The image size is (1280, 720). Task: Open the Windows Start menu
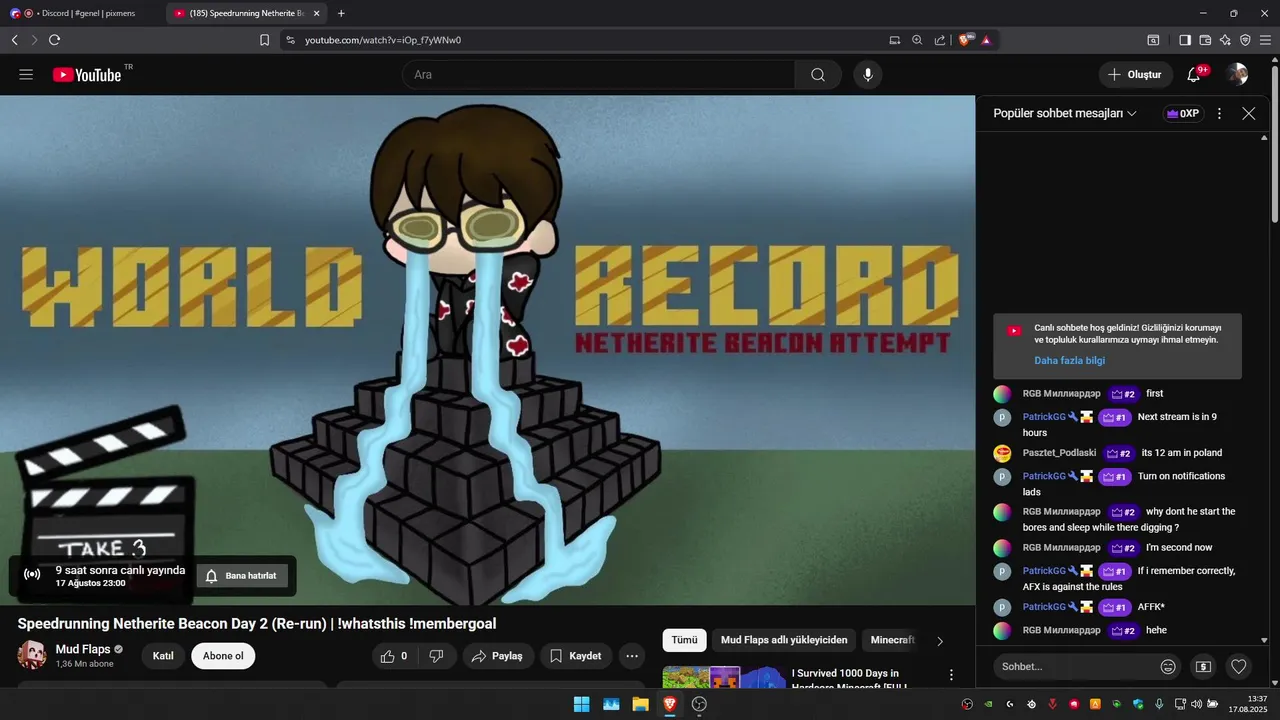(x=581, y=704)
